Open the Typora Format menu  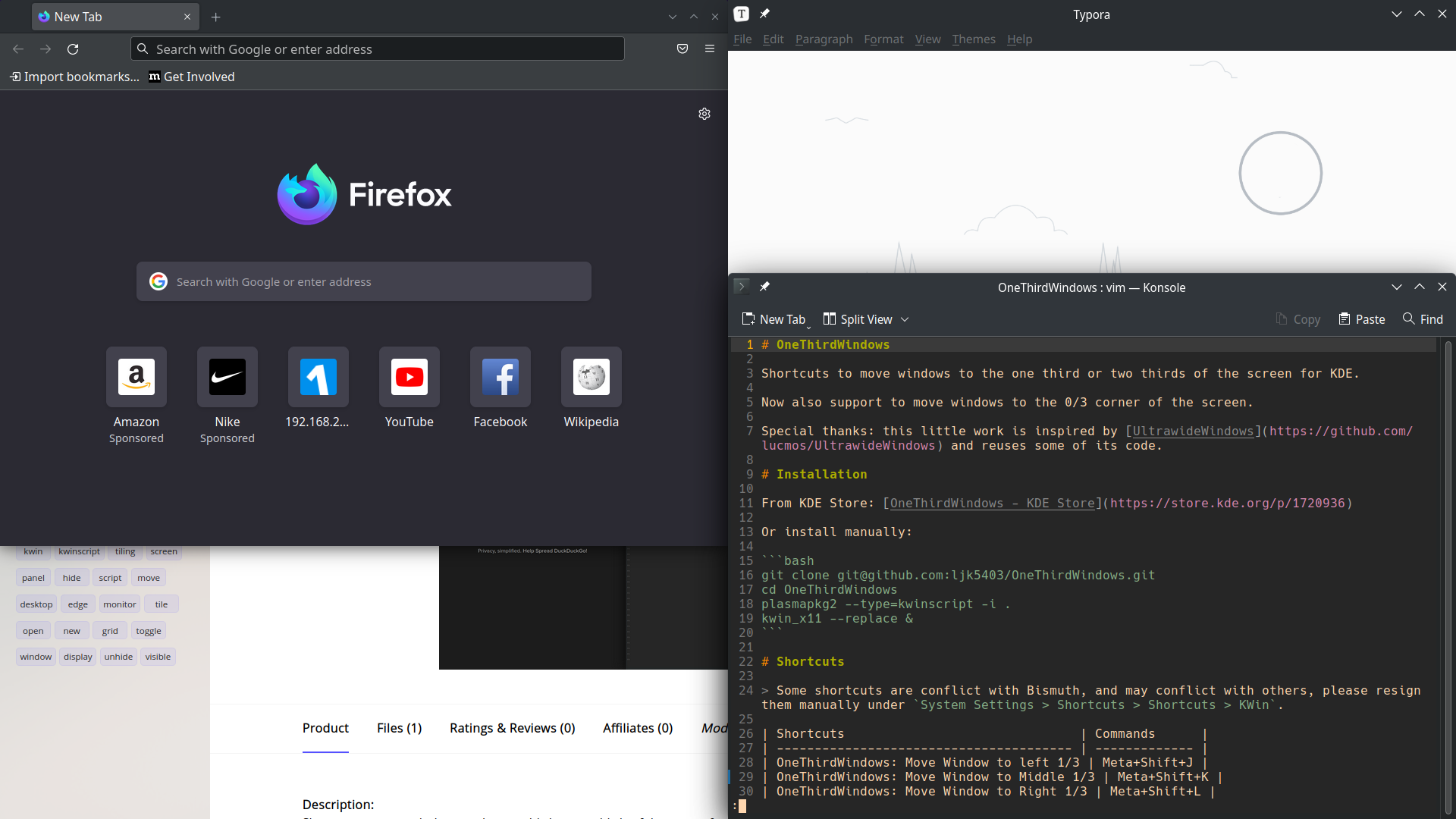883,39
